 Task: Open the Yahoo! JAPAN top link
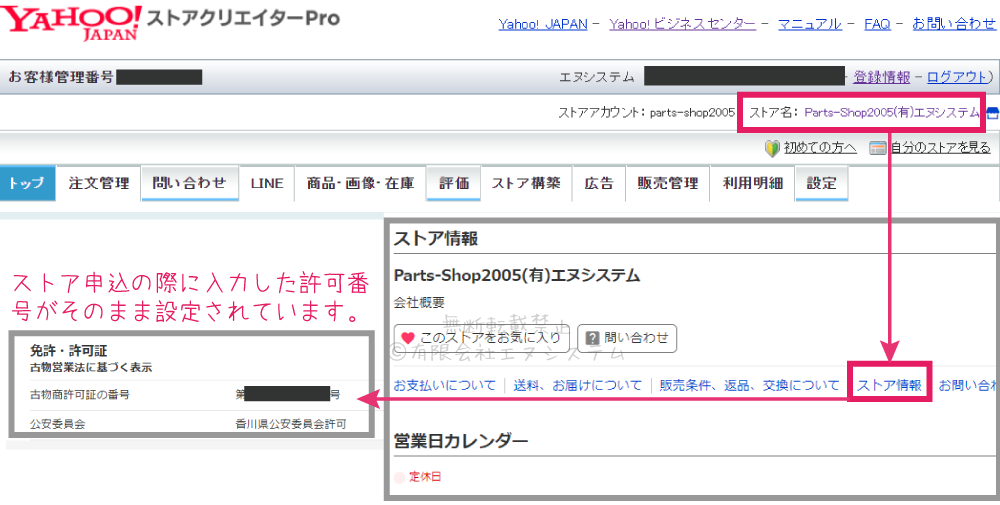click(x=543, y=24)
